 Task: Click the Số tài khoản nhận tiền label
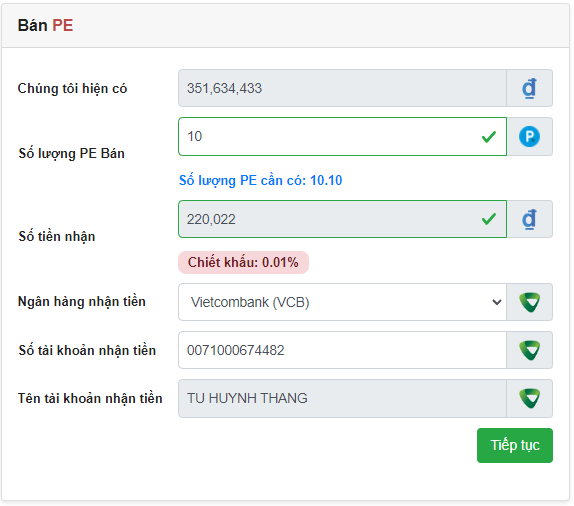coord(87,350)
